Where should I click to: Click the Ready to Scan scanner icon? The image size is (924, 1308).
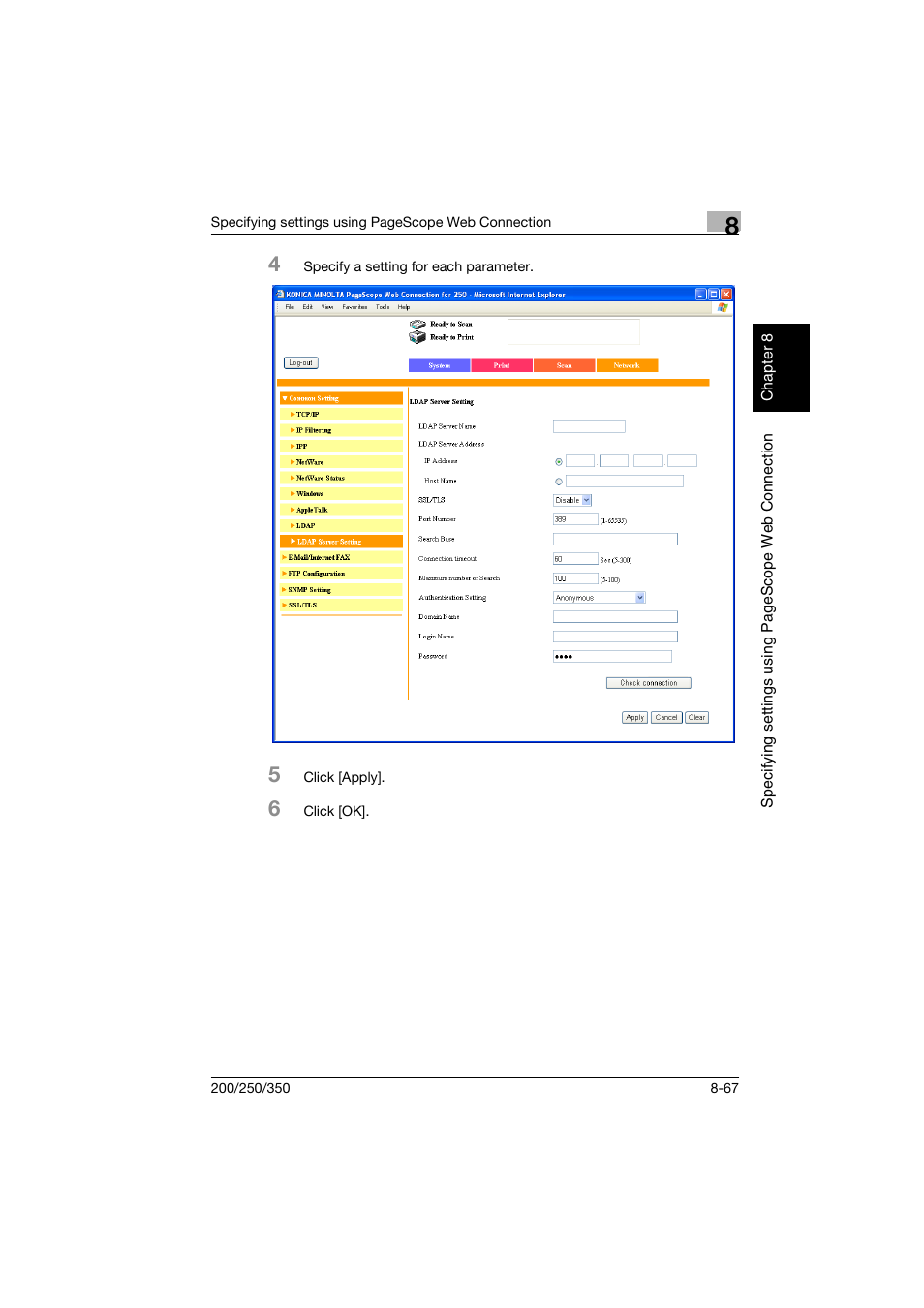[417, 325]
